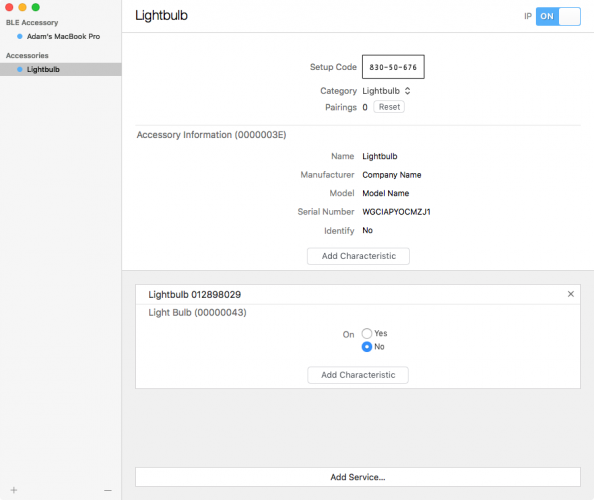Screen dimensions: 594x500
Task: Open the Category Lightbulb dropdown
Action: (386, 91)
